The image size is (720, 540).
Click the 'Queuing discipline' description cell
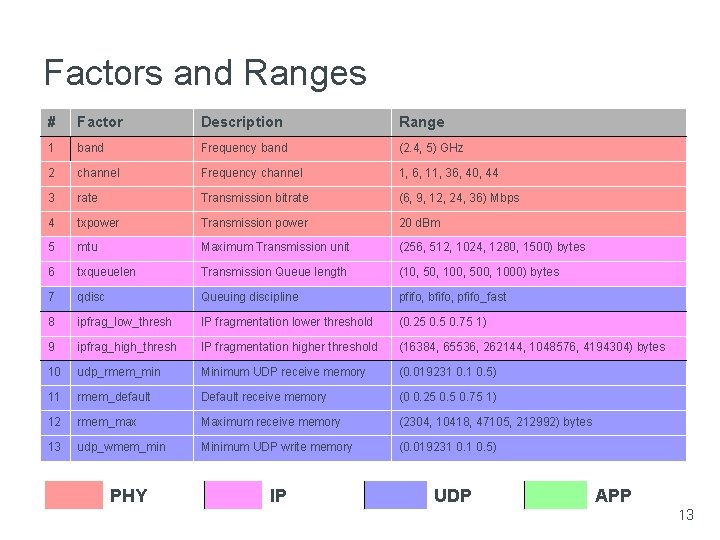pyautogui.click(x=249, y=297)
